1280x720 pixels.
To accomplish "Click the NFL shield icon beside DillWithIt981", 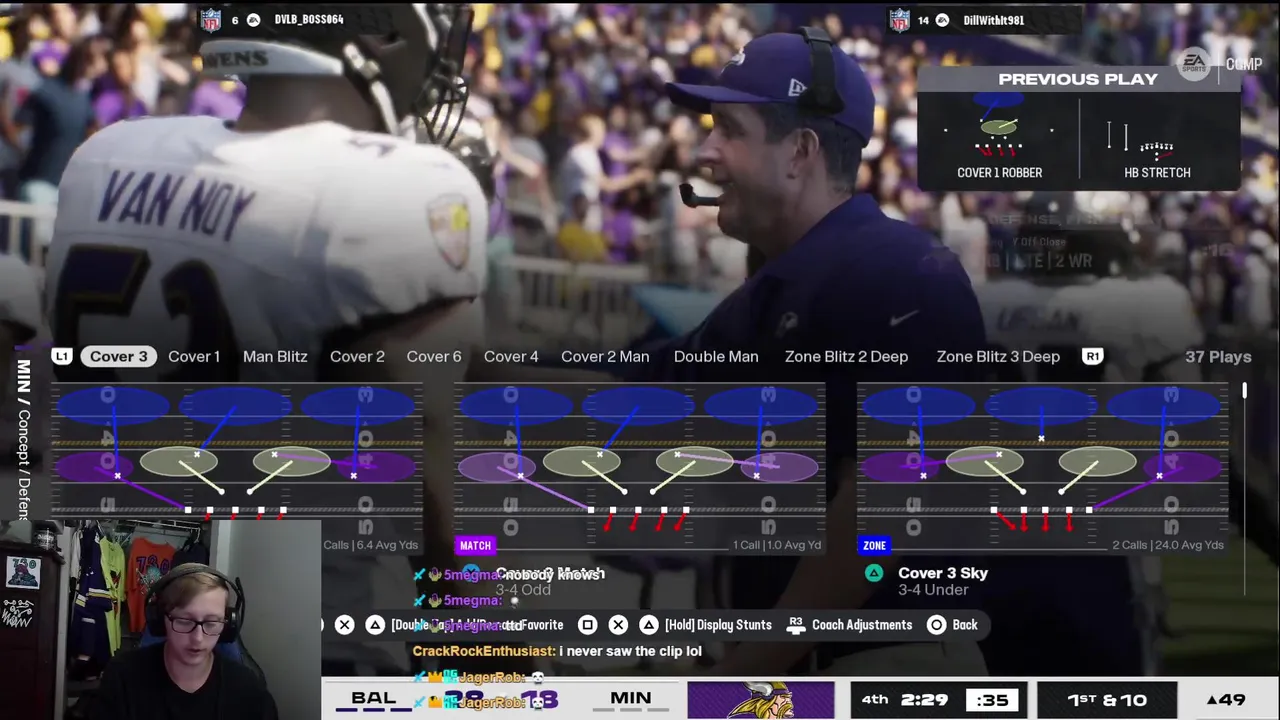I will (x=900, y=20).
